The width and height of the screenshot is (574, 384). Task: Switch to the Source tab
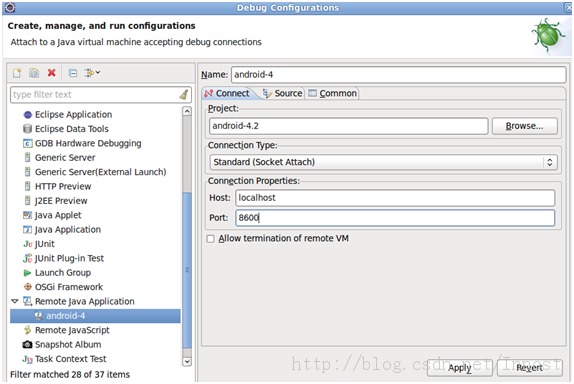coord(283,93)
